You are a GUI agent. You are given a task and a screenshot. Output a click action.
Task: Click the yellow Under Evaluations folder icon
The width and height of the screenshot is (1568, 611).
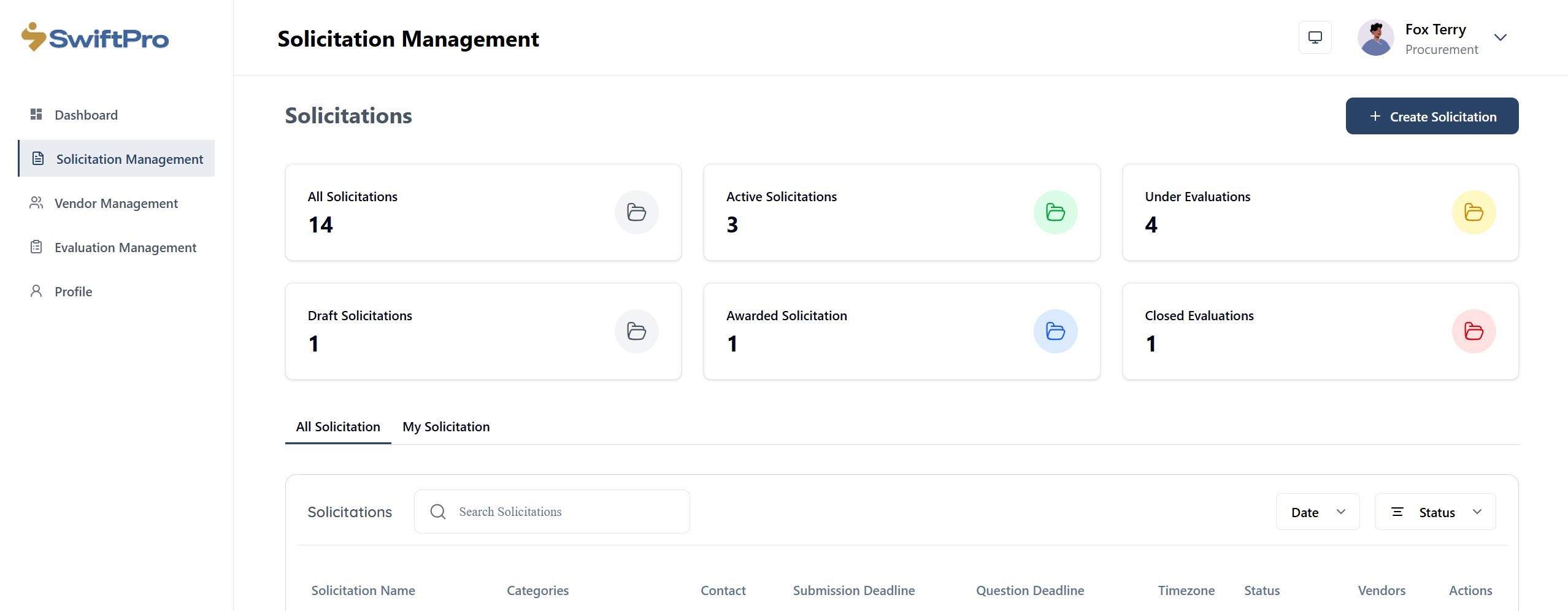click(x=1473, y=212)
